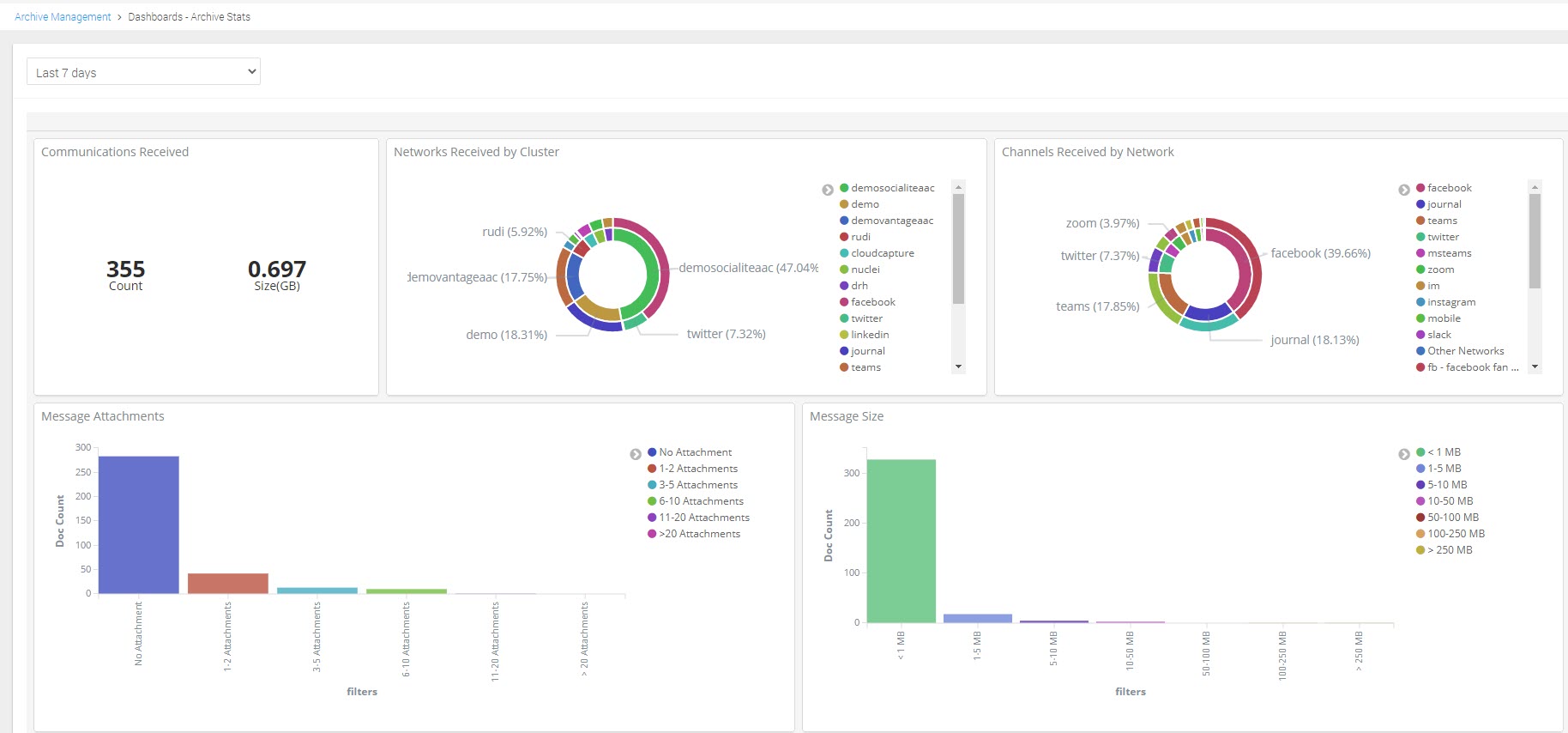Select fb - facebook fan legend entry
This screenshot has width=1568, height=733.
point(1468,367)
